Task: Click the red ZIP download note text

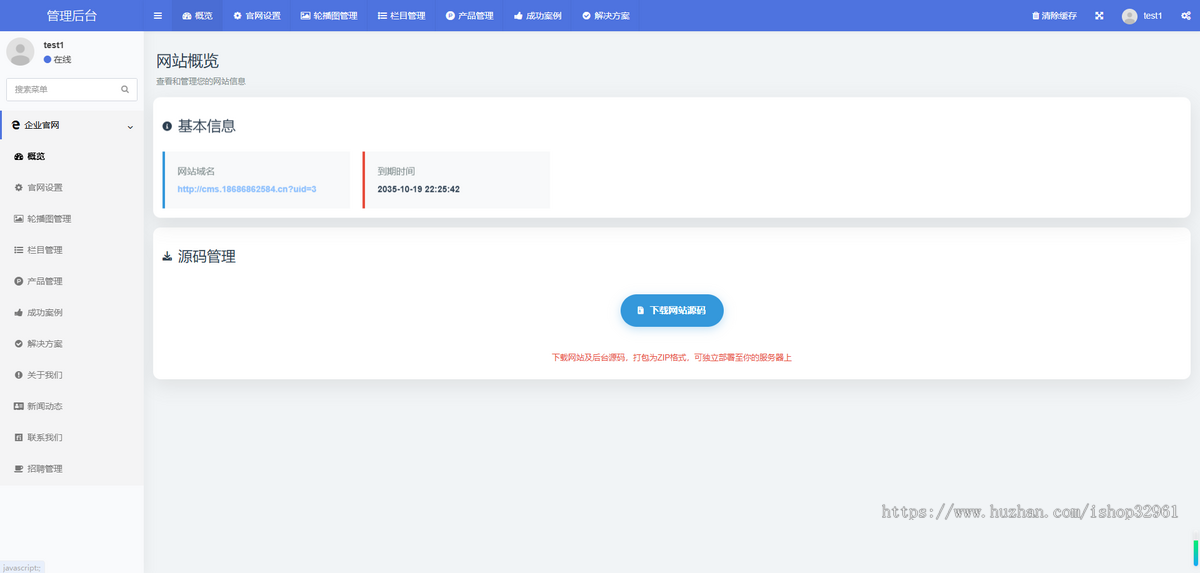Action: pyautogui.click(x=672, y=357)
